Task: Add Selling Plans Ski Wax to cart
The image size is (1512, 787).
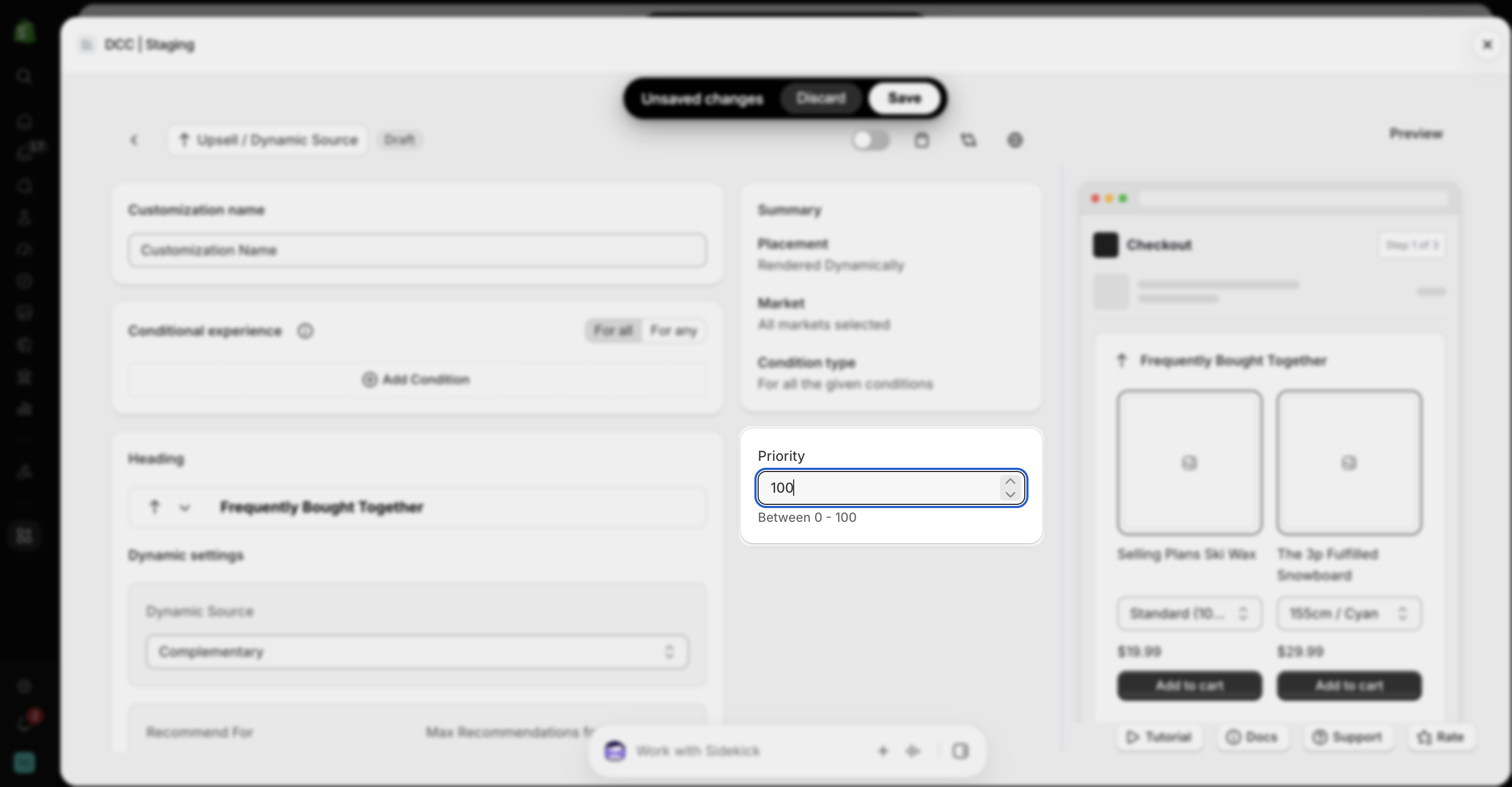Action: click(1189, 686)
